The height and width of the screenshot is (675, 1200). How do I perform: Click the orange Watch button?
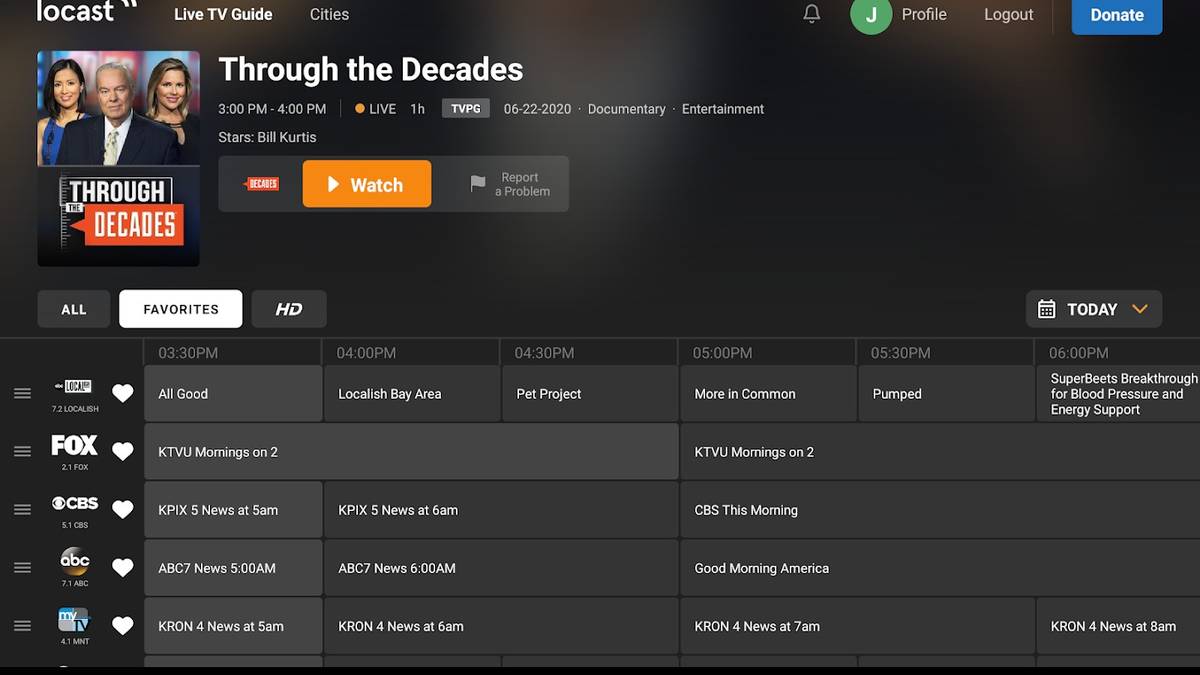click(x=367, y=184)
